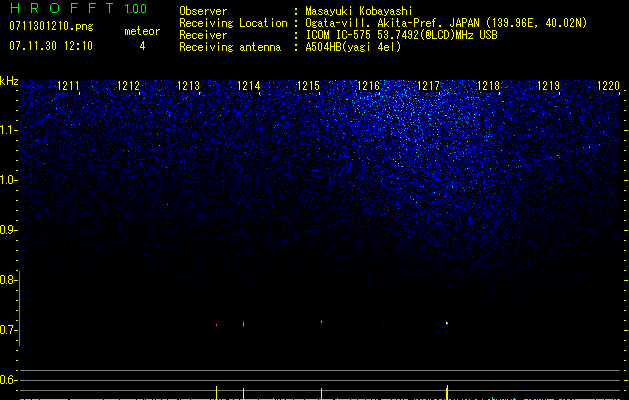Screen dimensions: 629x400
Task: Click the yellow detection tick just before 1214
Action: tap(243, 394)
